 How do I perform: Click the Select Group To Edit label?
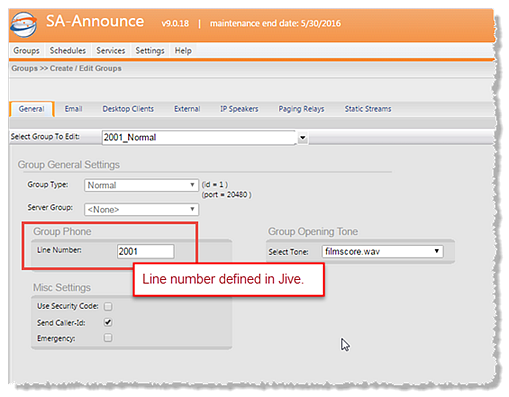[x=45, y=137]
